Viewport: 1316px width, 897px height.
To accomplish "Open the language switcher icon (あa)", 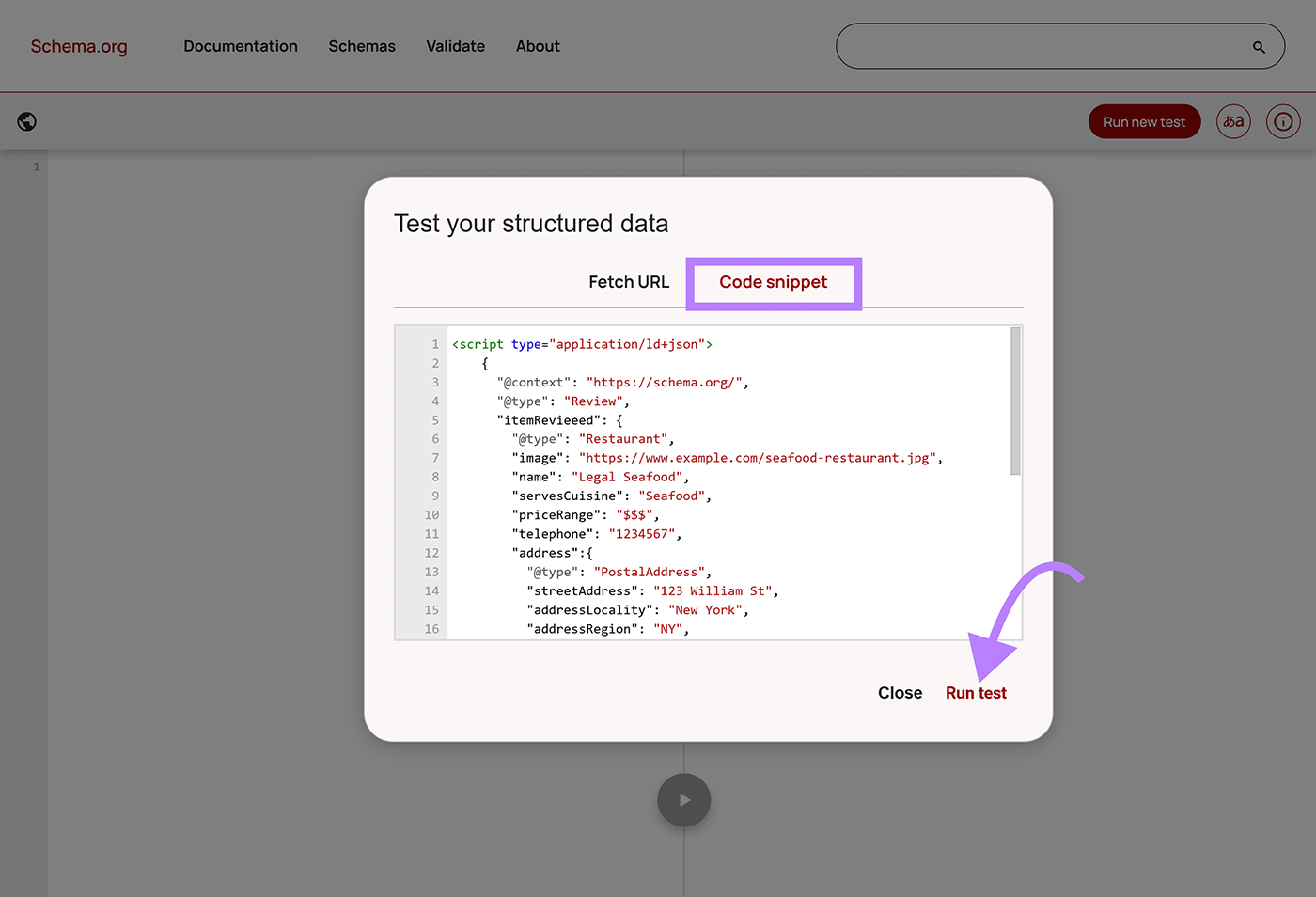I will point(1233,121).
